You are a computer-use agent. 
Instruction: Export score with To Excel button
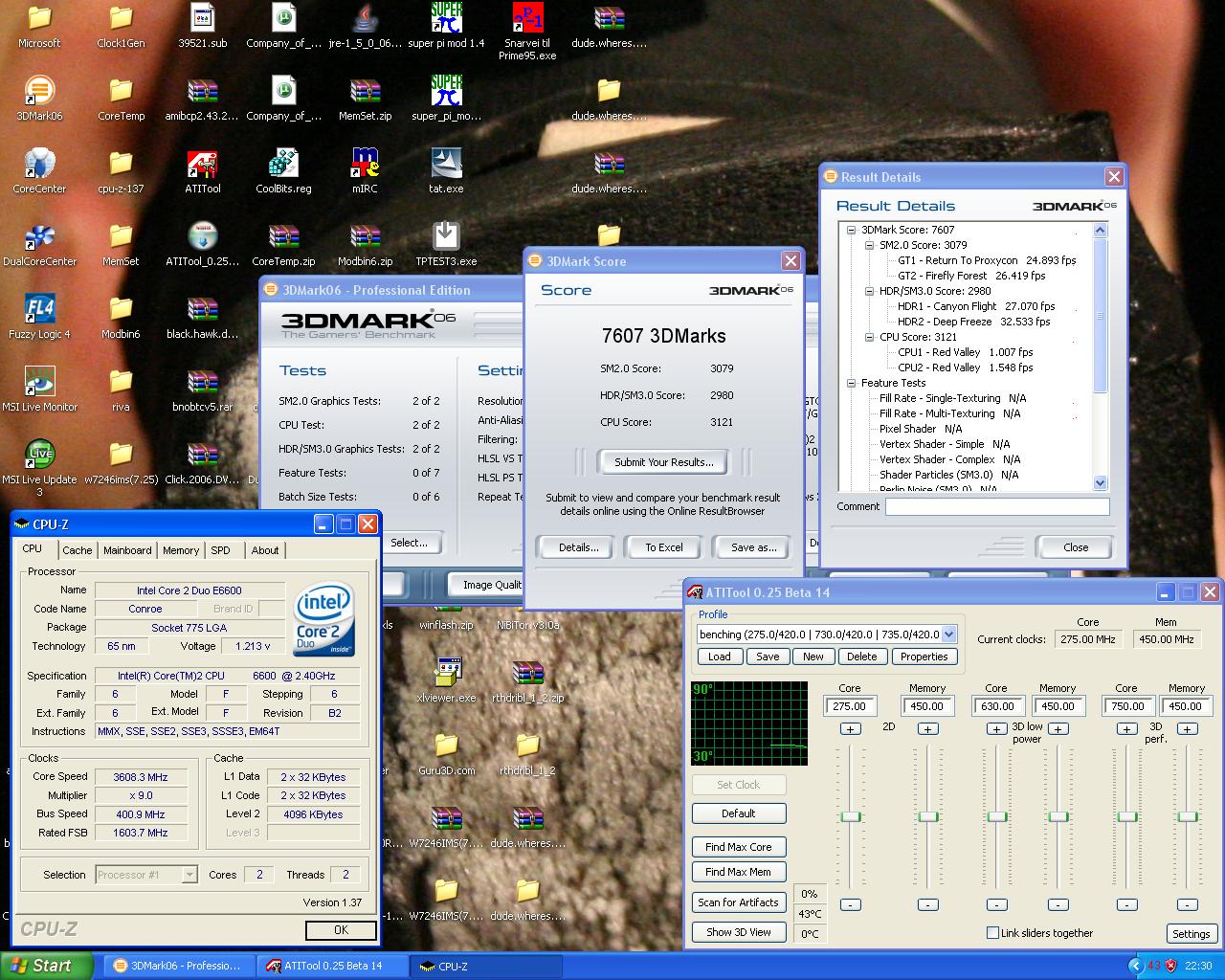click(663, 546)
